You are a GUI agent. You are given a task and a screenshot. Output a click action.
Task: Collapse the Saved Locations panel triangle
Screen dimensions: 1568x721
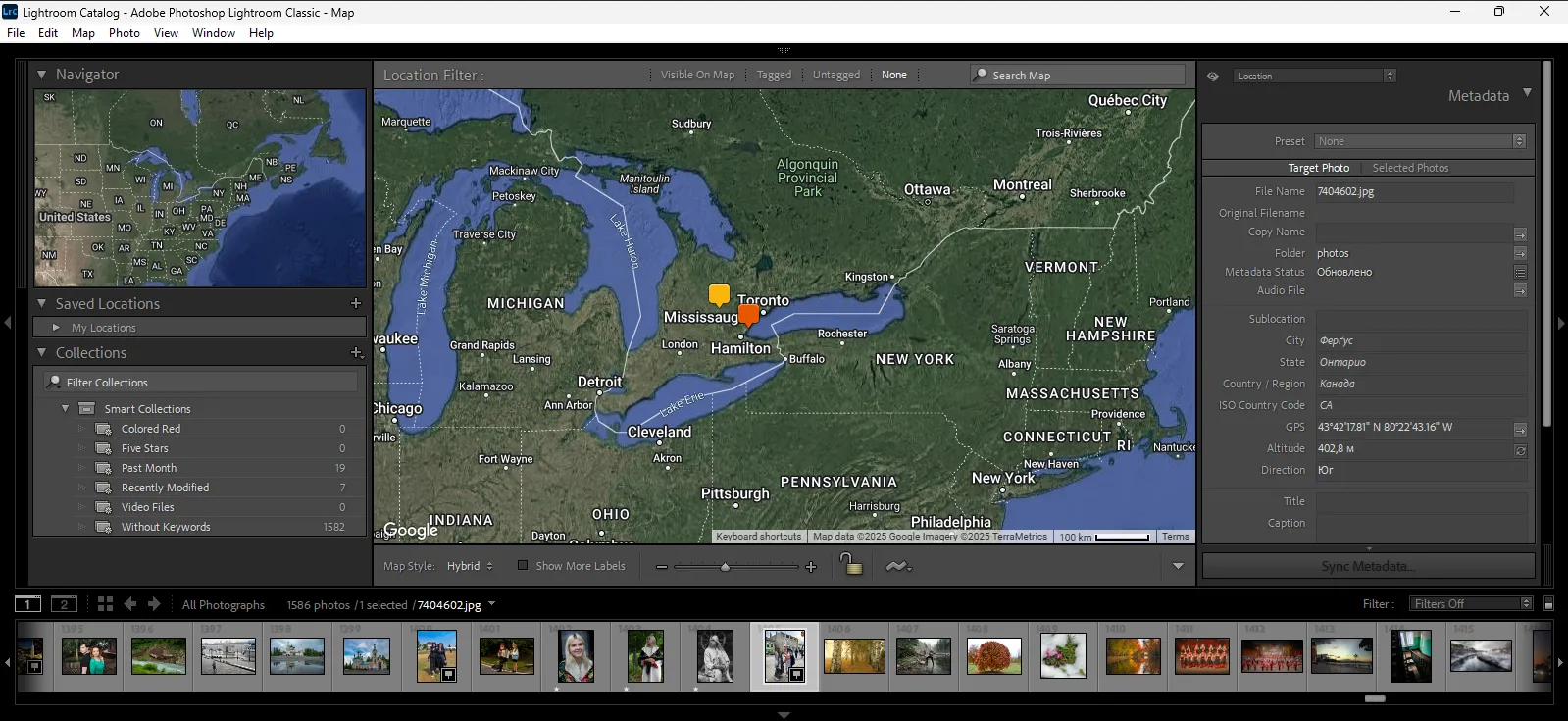[x=41, y=304]
